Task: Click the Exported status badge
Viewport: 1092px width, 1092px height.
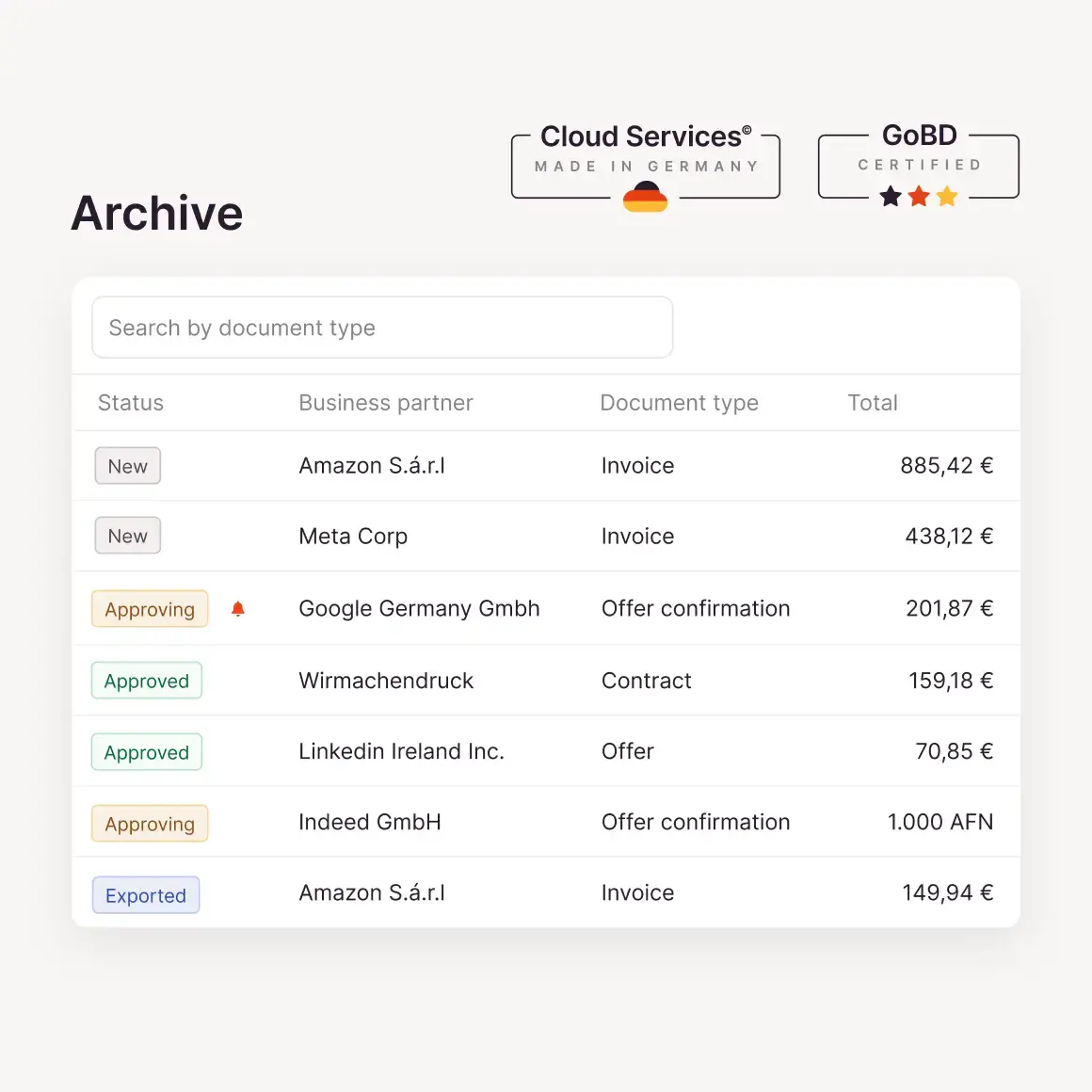Action: coord(146,895)
